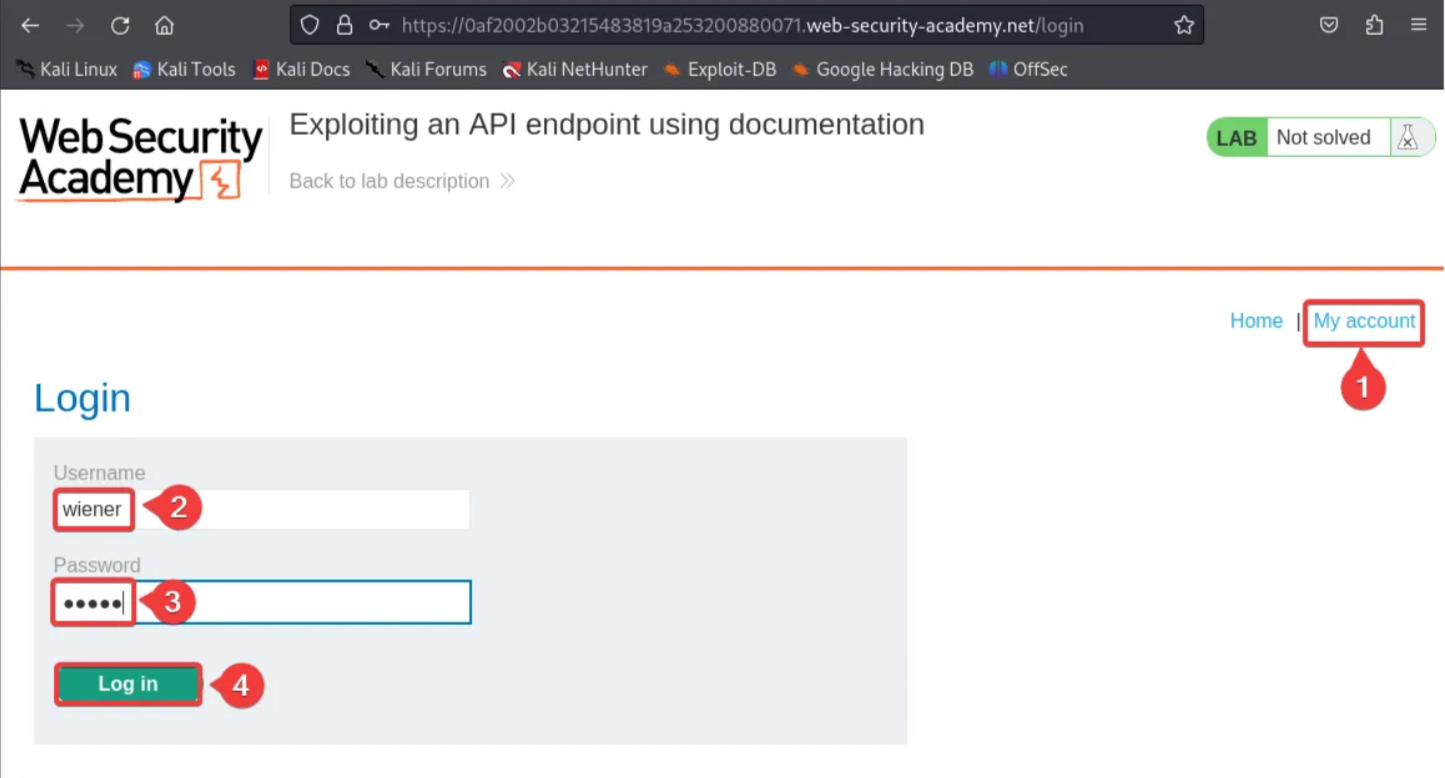Click the Log in button
Screen dimensions: 1445x778
pos(127,684)
